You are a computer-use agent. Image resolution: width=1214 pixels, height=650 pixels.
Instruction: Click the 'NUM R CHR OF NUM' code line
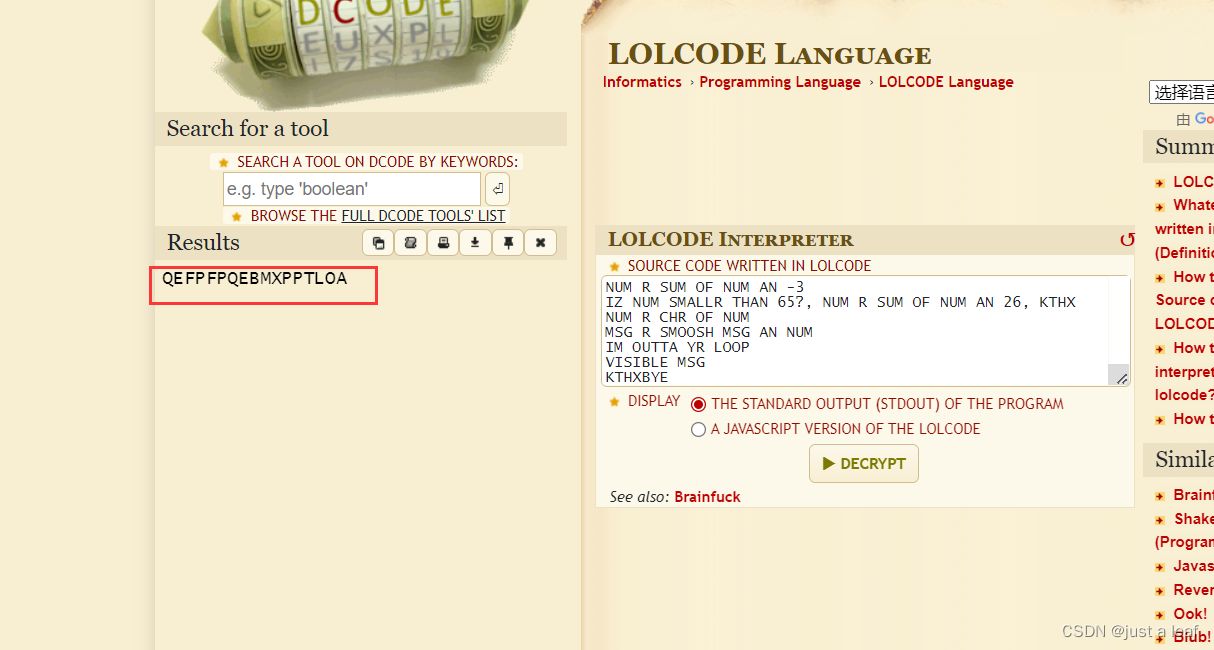point(677,317)
